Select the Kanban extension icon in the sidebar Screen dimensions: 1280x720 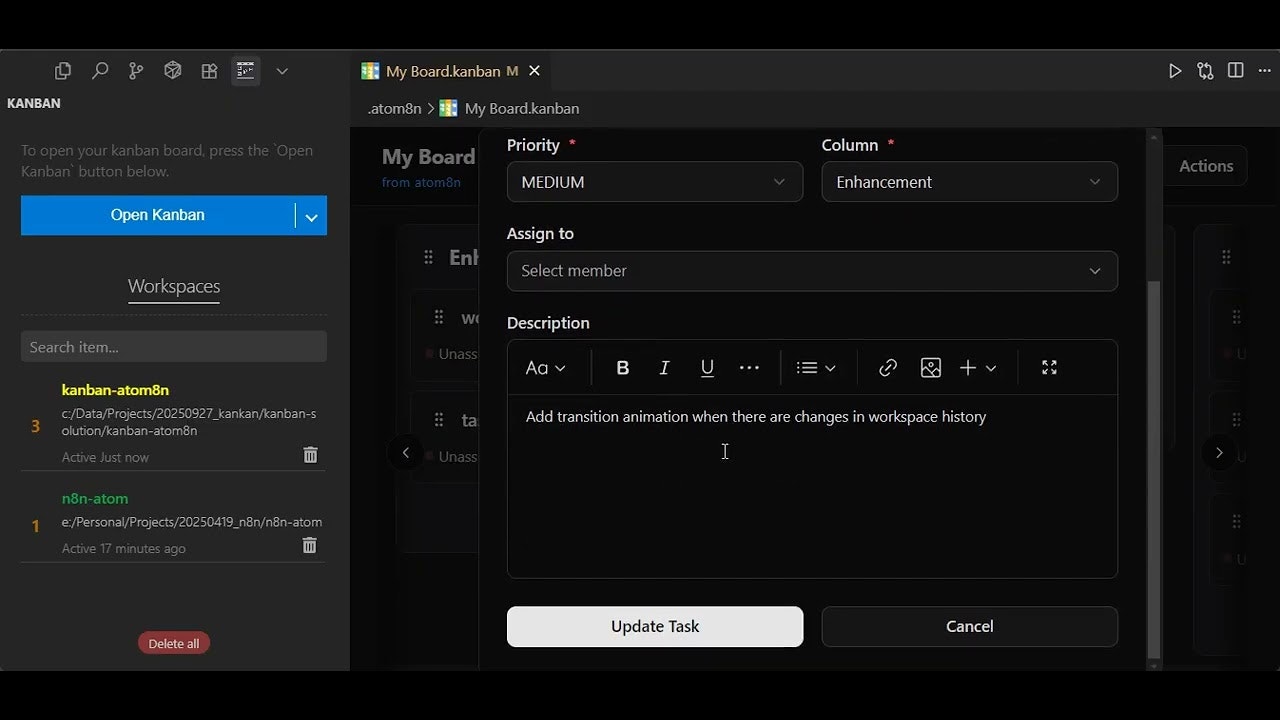pos(245,70)
